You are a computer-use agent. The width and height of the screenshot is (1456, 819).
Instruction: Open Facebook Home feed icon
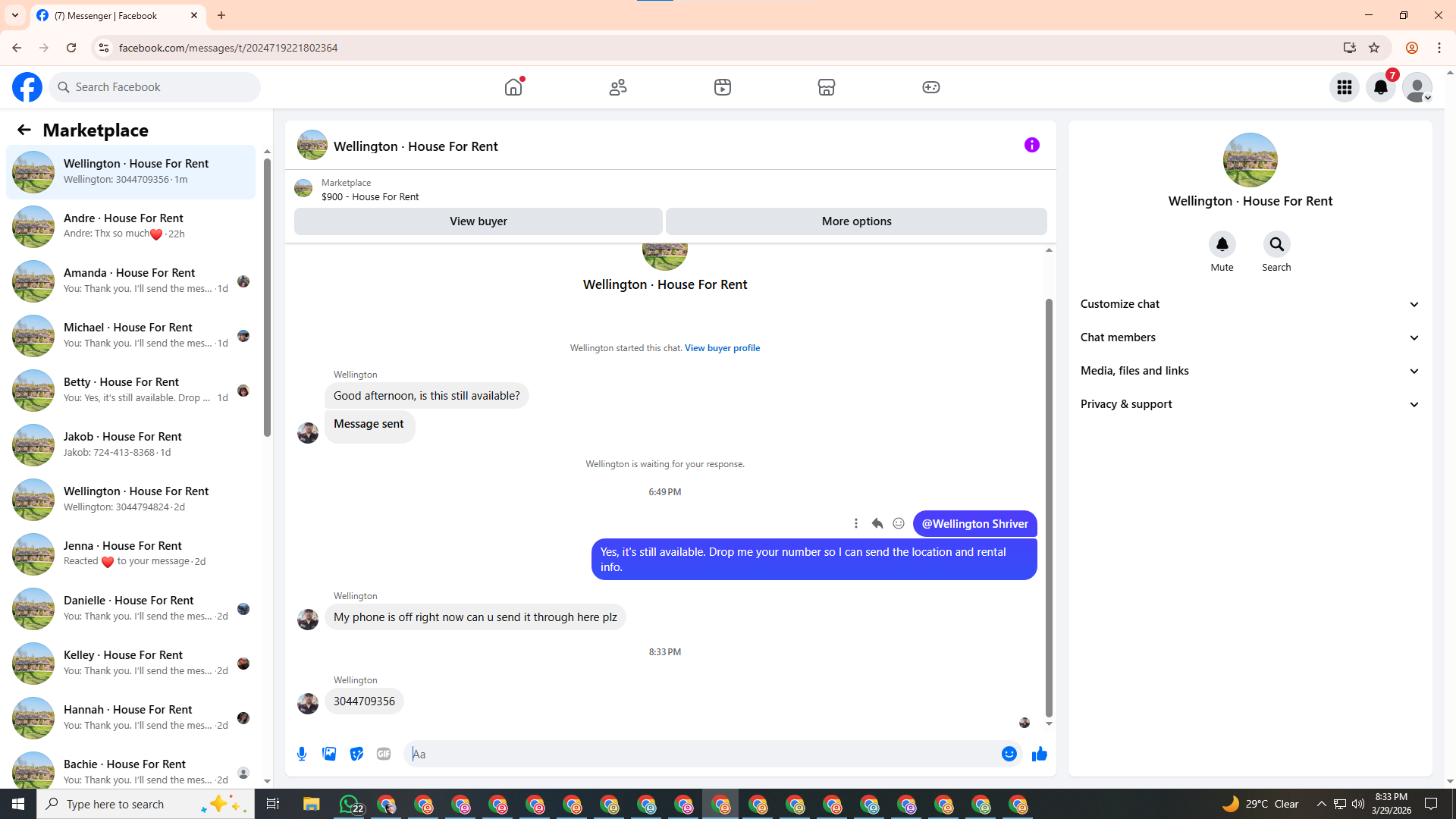[x=513, y=87]
